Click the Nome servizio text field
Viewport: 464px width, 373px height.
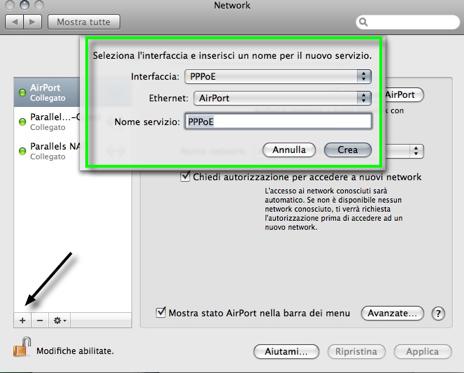tap(278, 121)
